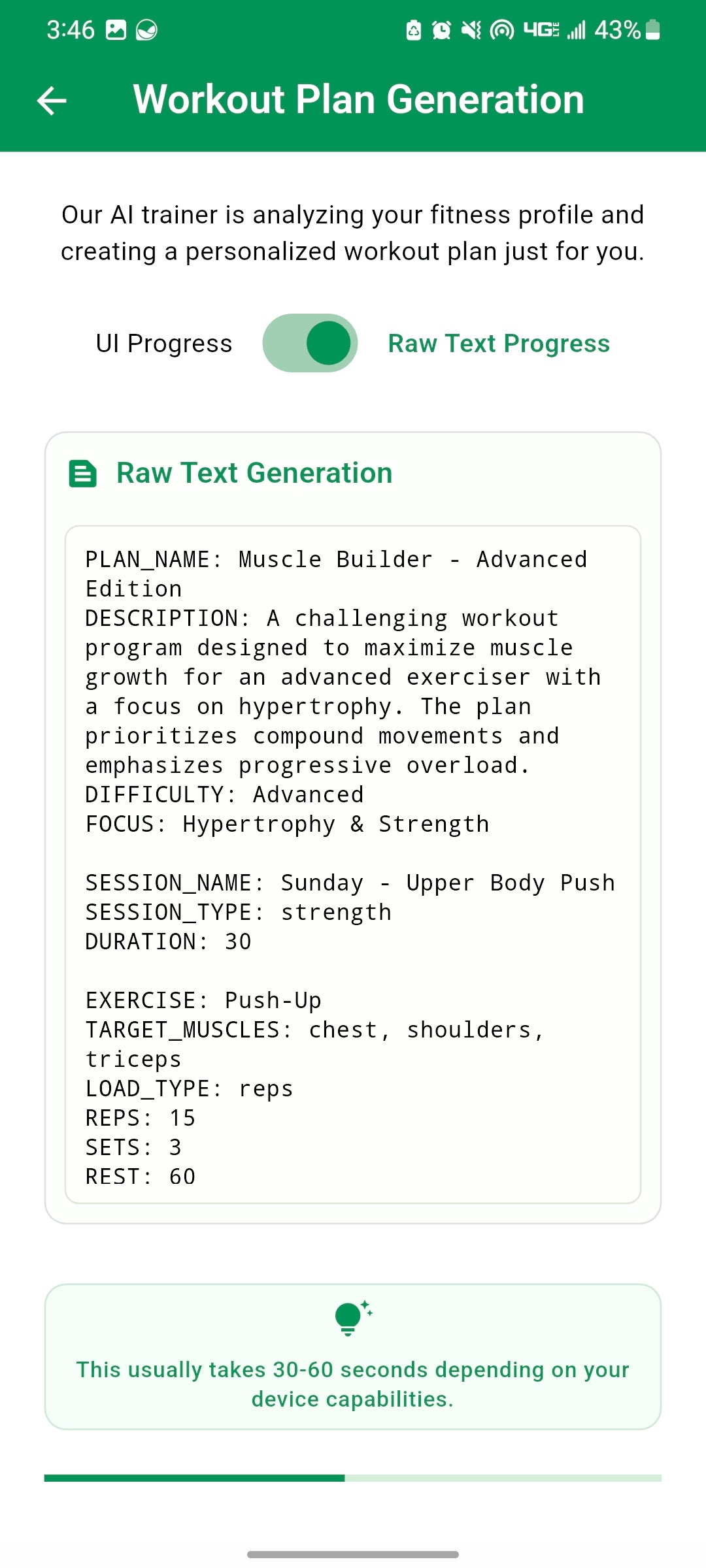This screenshot has width=706, height=1568.
Task: Tap the muted sound status icon
Action: click(471, 30)
